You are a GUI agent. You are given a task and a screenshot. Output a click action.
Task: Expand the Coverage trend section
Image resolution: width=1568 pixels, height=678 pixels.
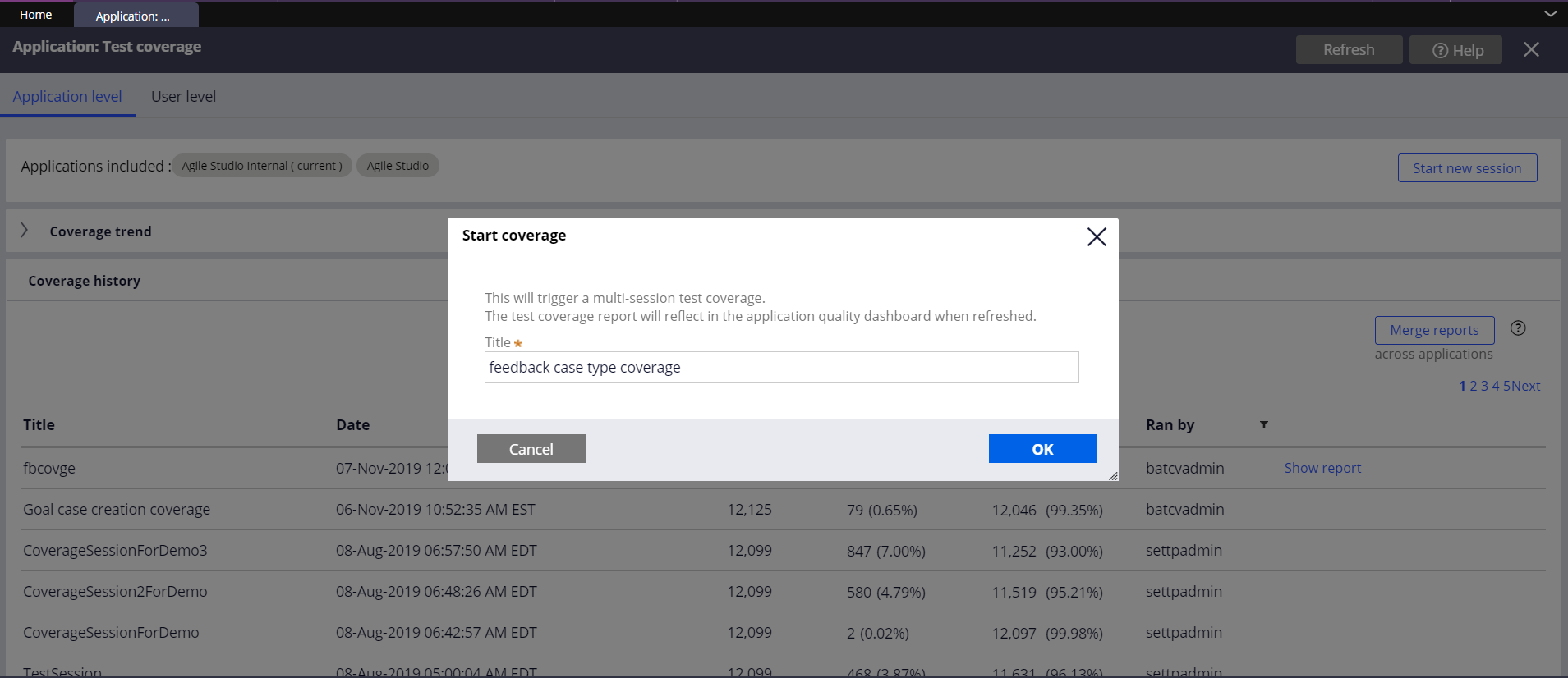click(25, 231)
